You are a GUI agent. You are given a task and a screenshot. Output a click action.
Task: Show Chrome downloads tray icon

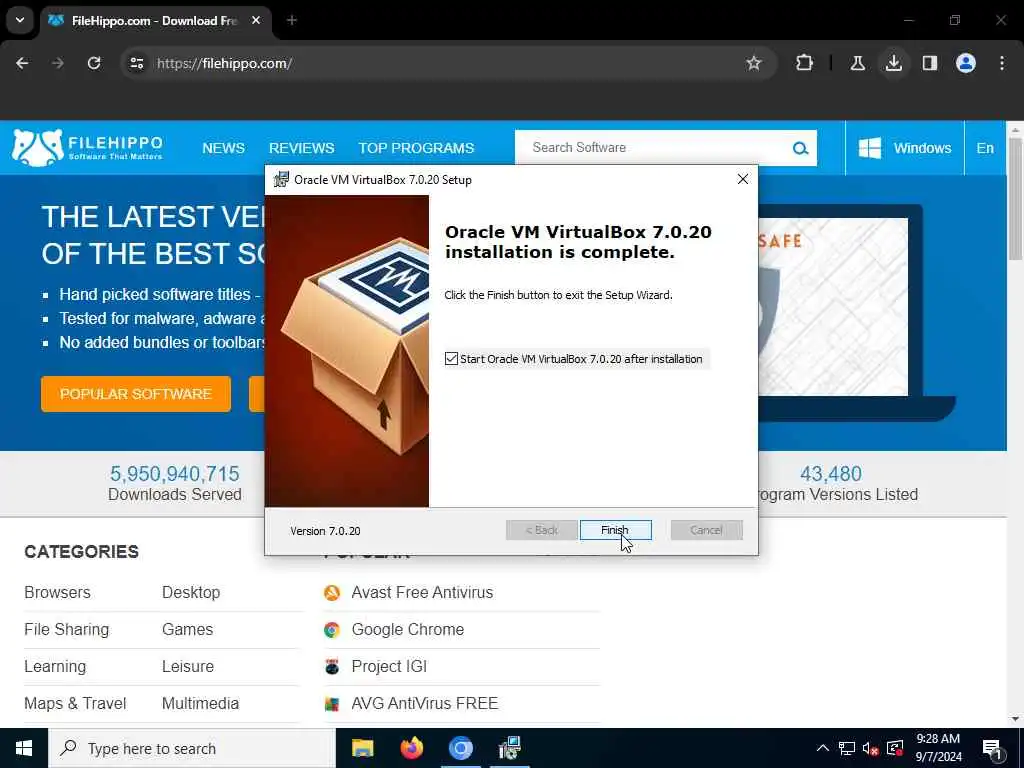(x=893, y=63)
